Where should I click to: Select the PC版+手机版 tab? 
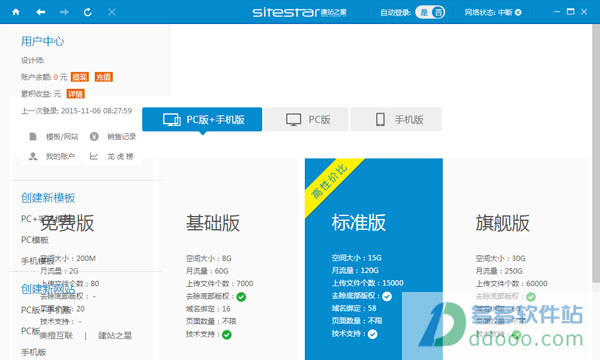click(202, 119)
